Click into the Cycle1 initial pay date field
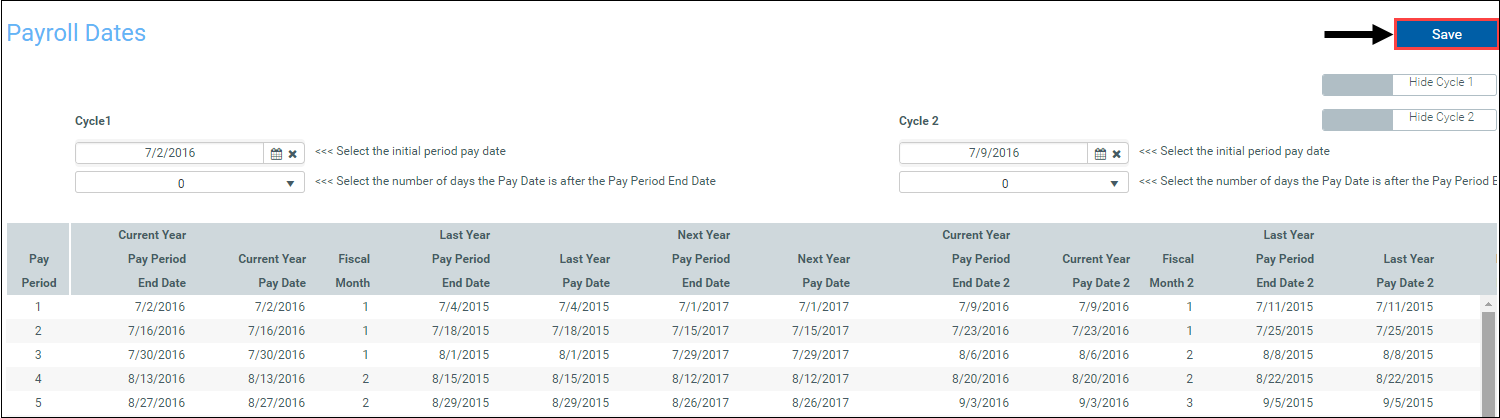 coord(170,153)
